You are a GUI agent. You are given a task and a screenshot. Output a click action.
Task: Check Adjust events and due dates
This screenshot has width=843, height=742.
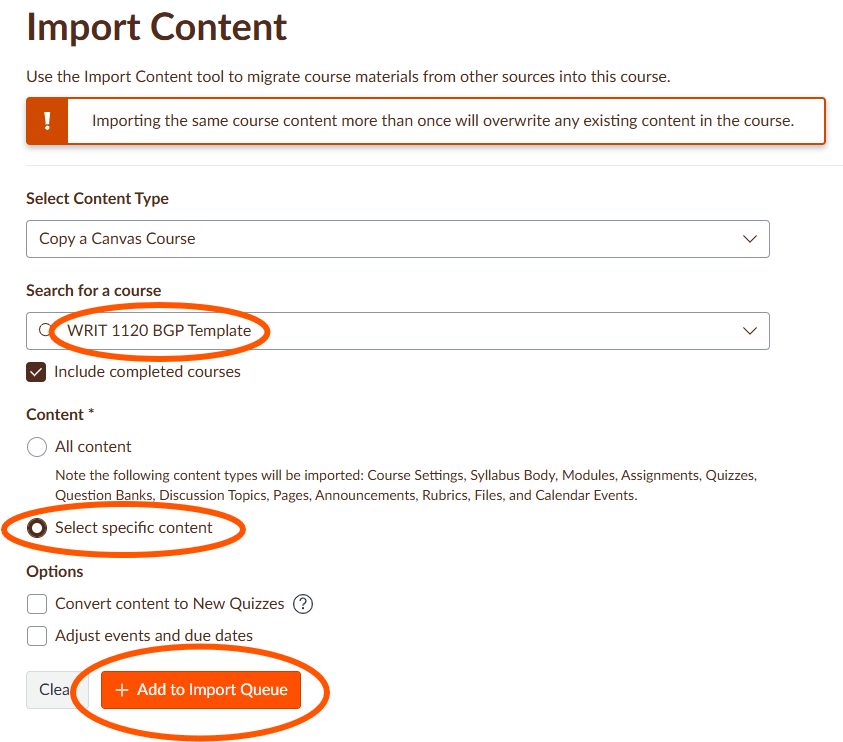(36, 636)
